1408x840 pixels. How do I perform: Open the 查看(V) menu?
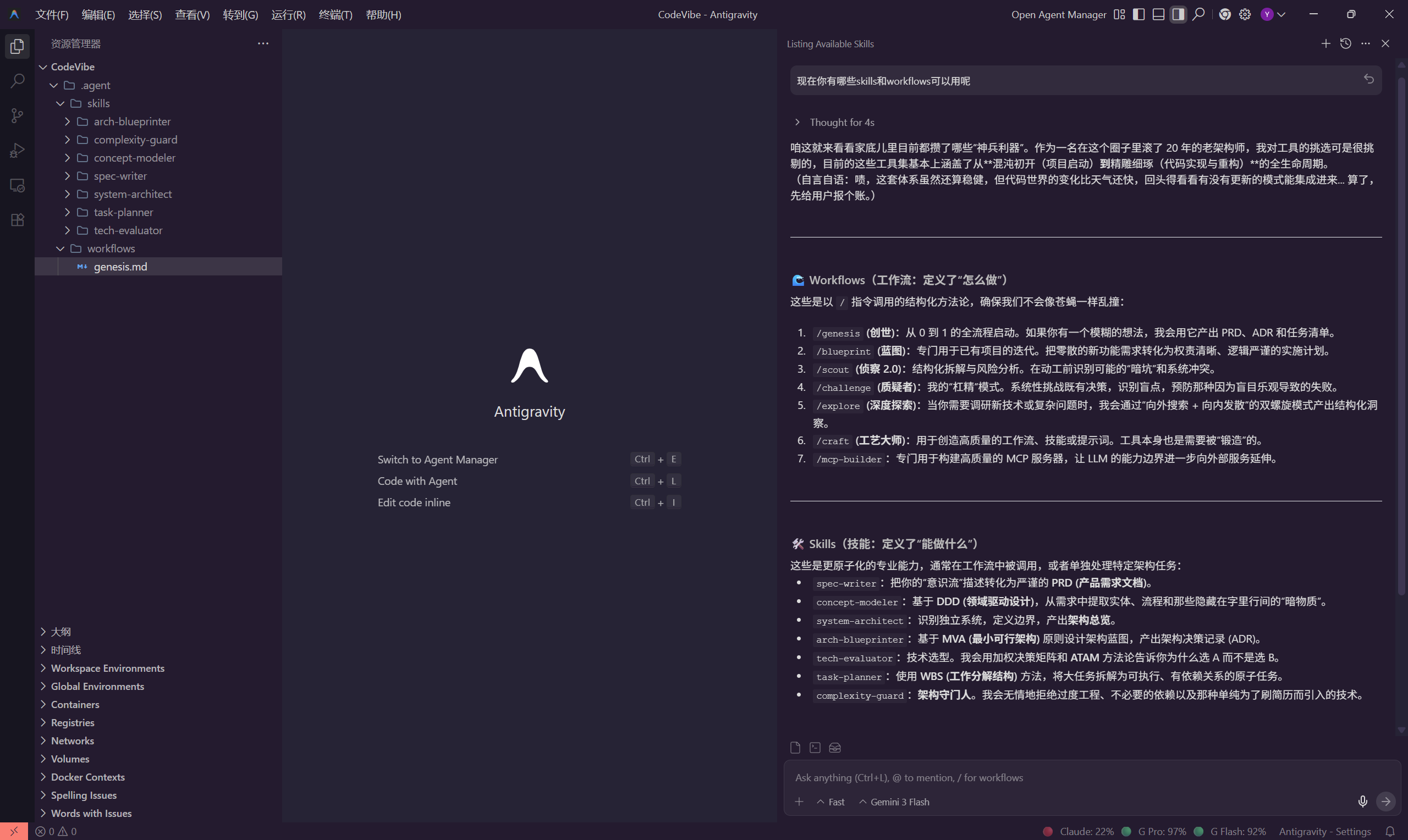[x=192, y=14]
